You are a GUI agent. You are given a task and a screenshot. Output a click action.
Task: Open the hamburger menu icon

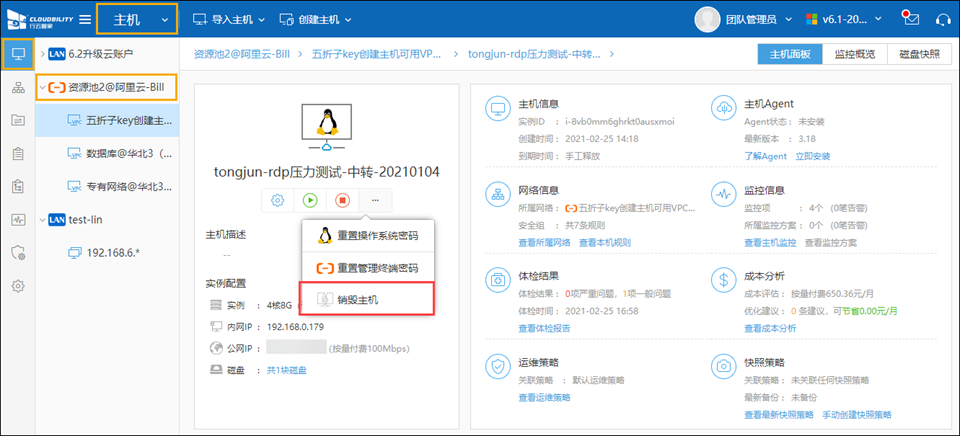click(x=85, y=20)
